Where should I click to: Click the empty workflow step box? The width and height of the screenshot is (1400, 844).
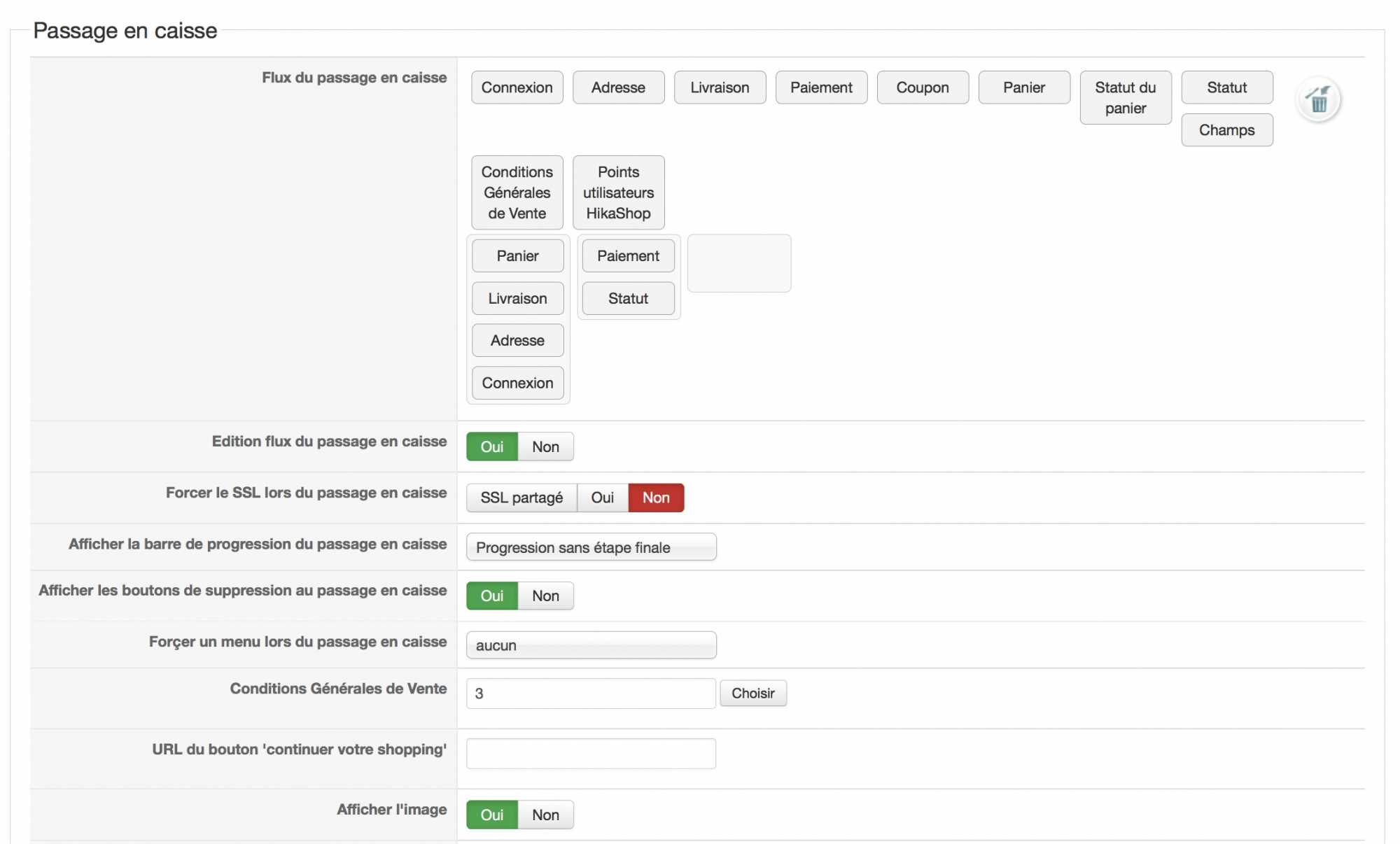coord(738,263)
